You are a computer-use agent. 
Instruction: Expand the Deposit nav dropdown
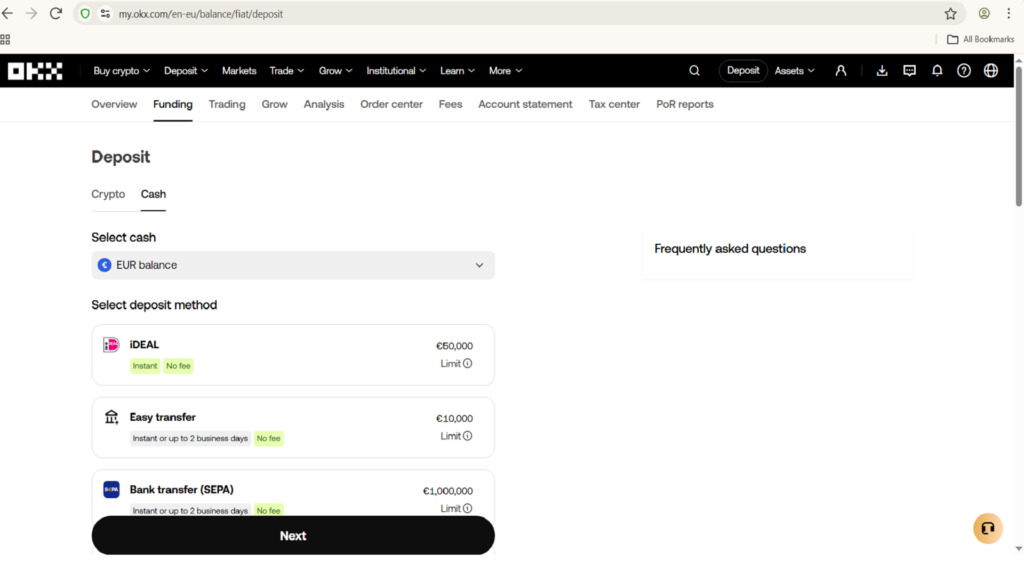click(185, 71)
